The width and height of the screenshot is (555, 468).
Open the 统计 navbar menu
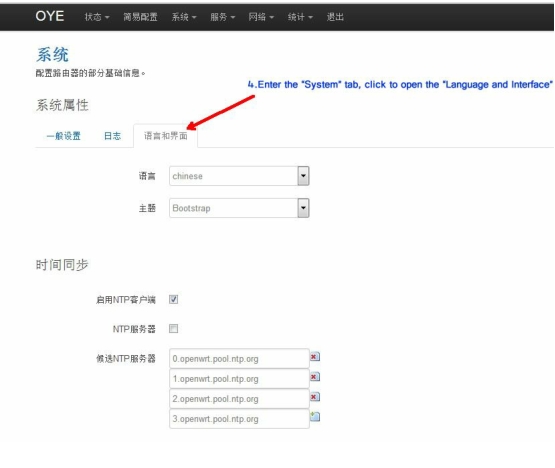pyautogui.click(x=300, y=17)
